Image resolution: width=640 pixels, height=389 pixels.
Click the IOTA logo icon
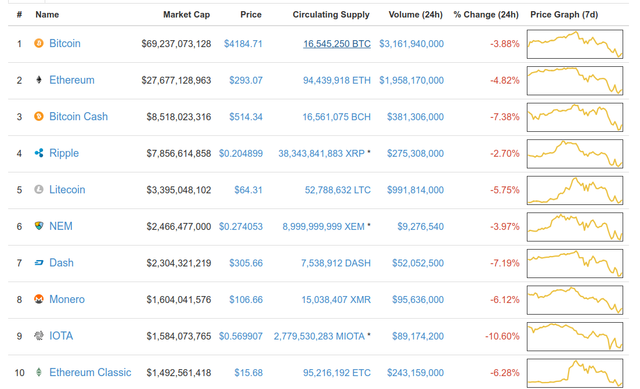(39, 336)
